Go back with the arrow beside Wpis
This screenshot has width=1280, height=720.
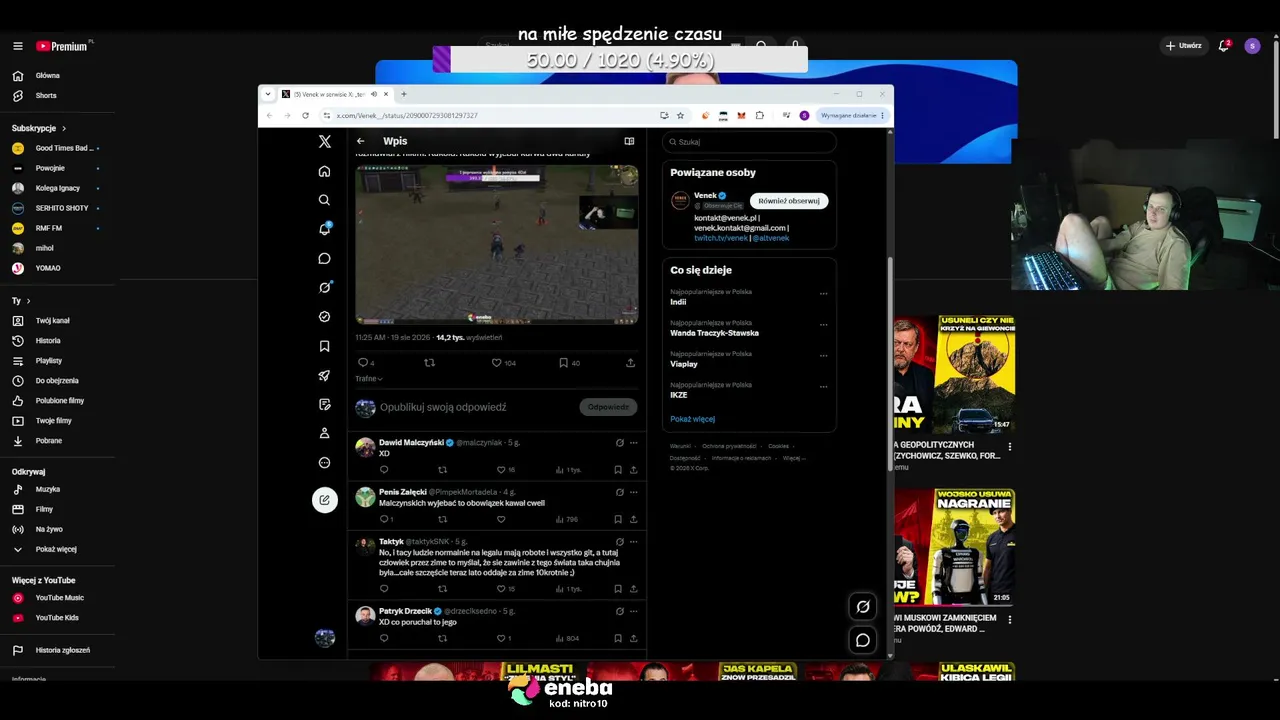point(361,141)
